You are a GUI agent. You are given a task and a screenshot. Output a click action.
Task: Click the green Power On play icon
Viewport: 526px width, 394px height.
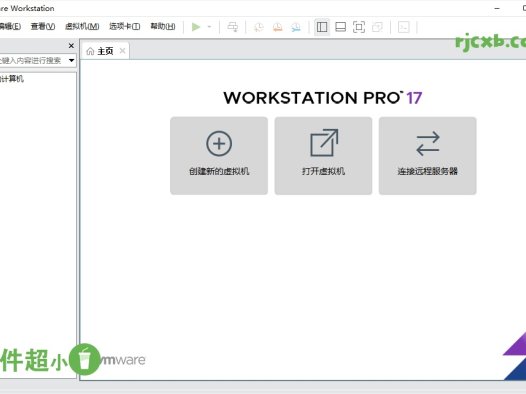(196, 27)
